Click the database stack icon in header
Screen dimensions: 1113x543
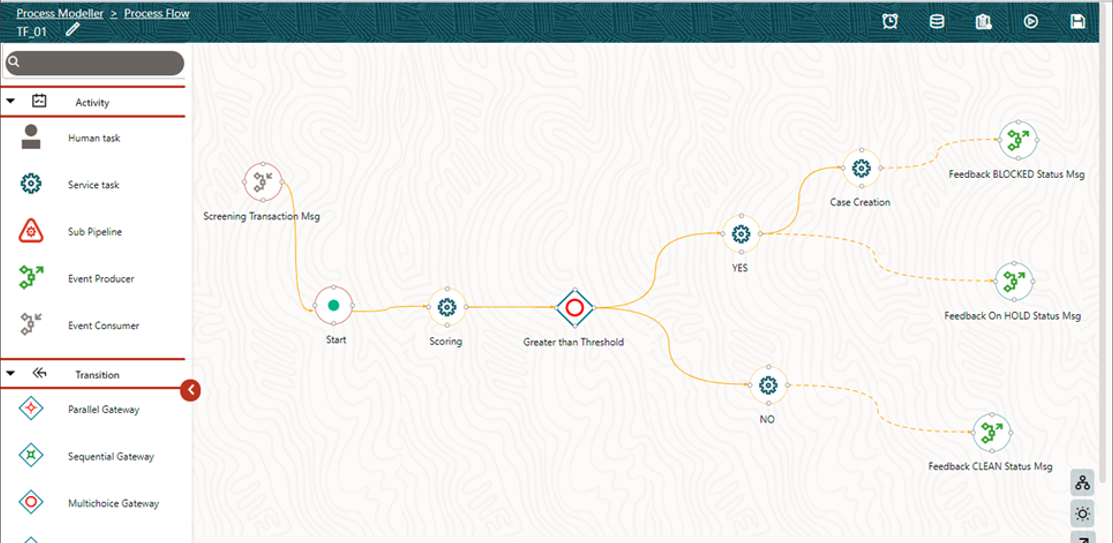point(937,22)
